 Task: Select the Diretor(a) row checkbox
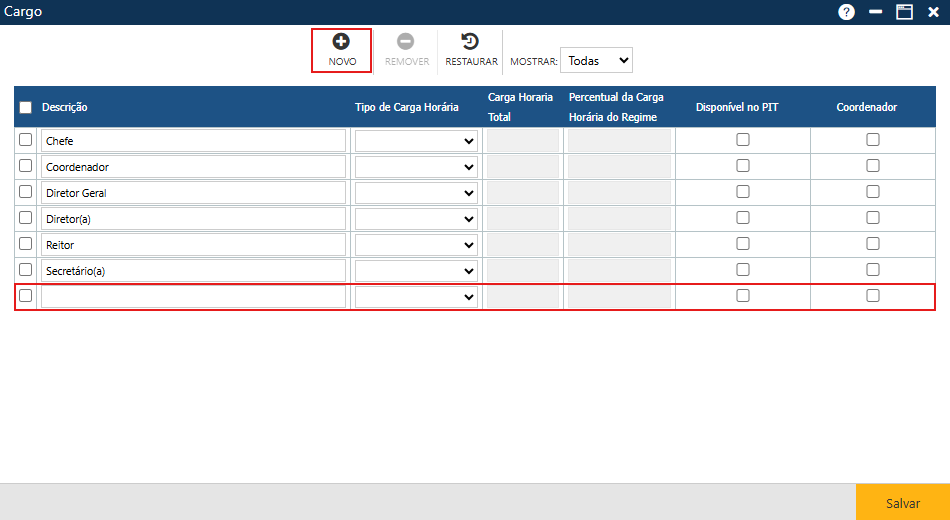25,218
